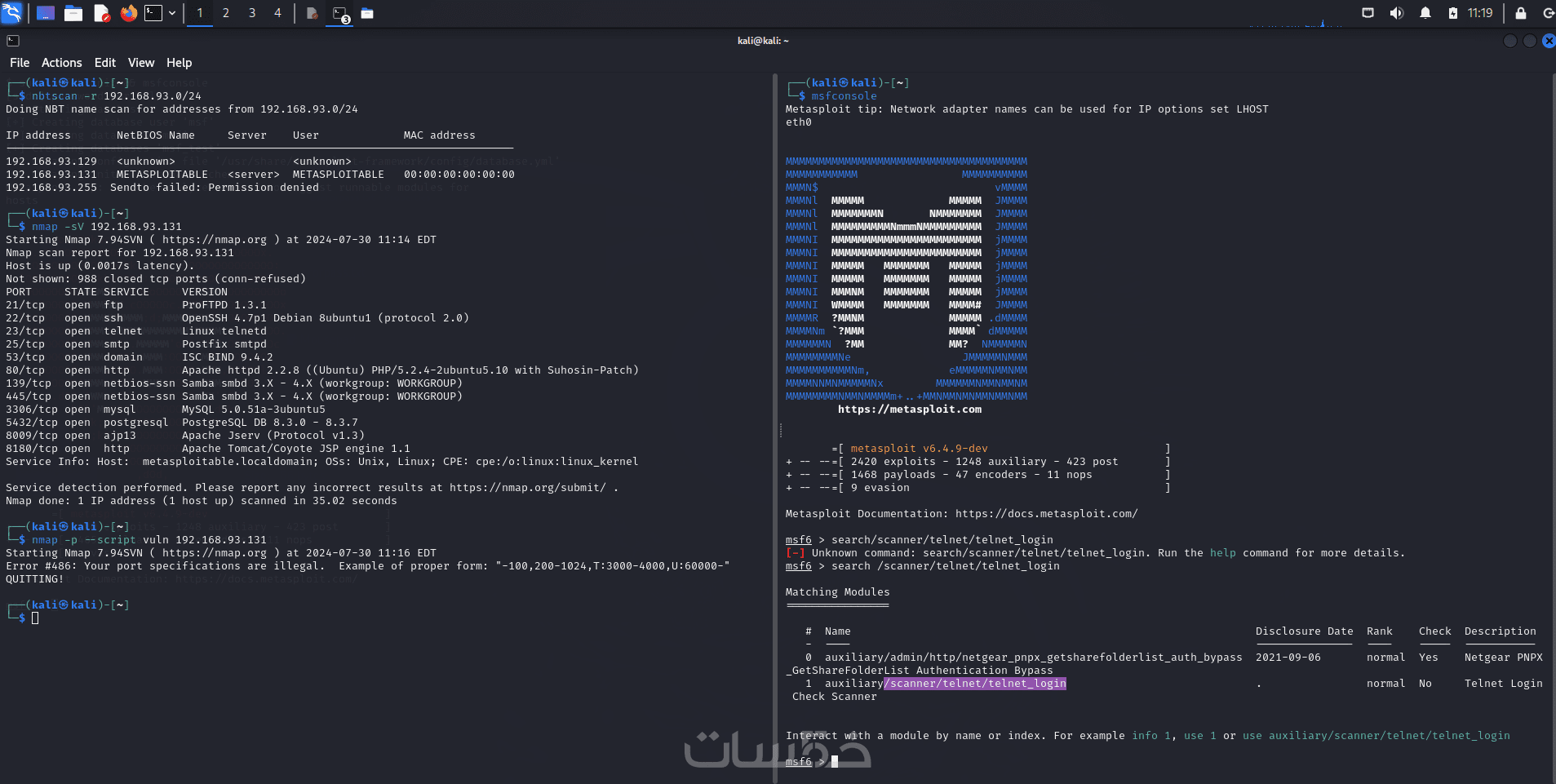Click the 'Rank' column header
The image size is (1556, 784).
pos(1380,631)
